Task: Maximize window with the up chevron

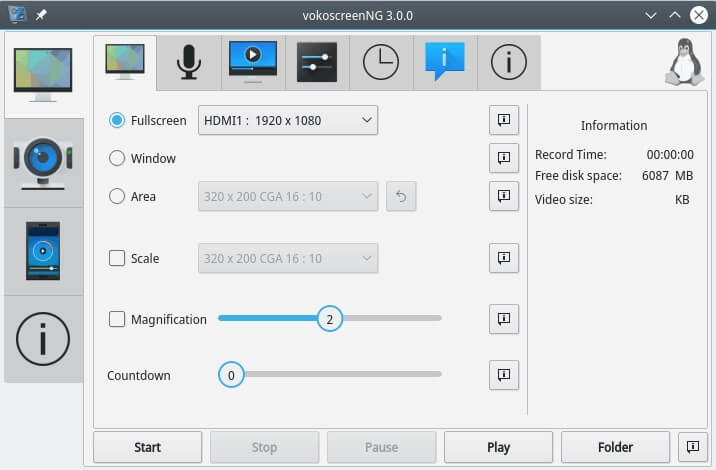Action: tap(674, 15)
